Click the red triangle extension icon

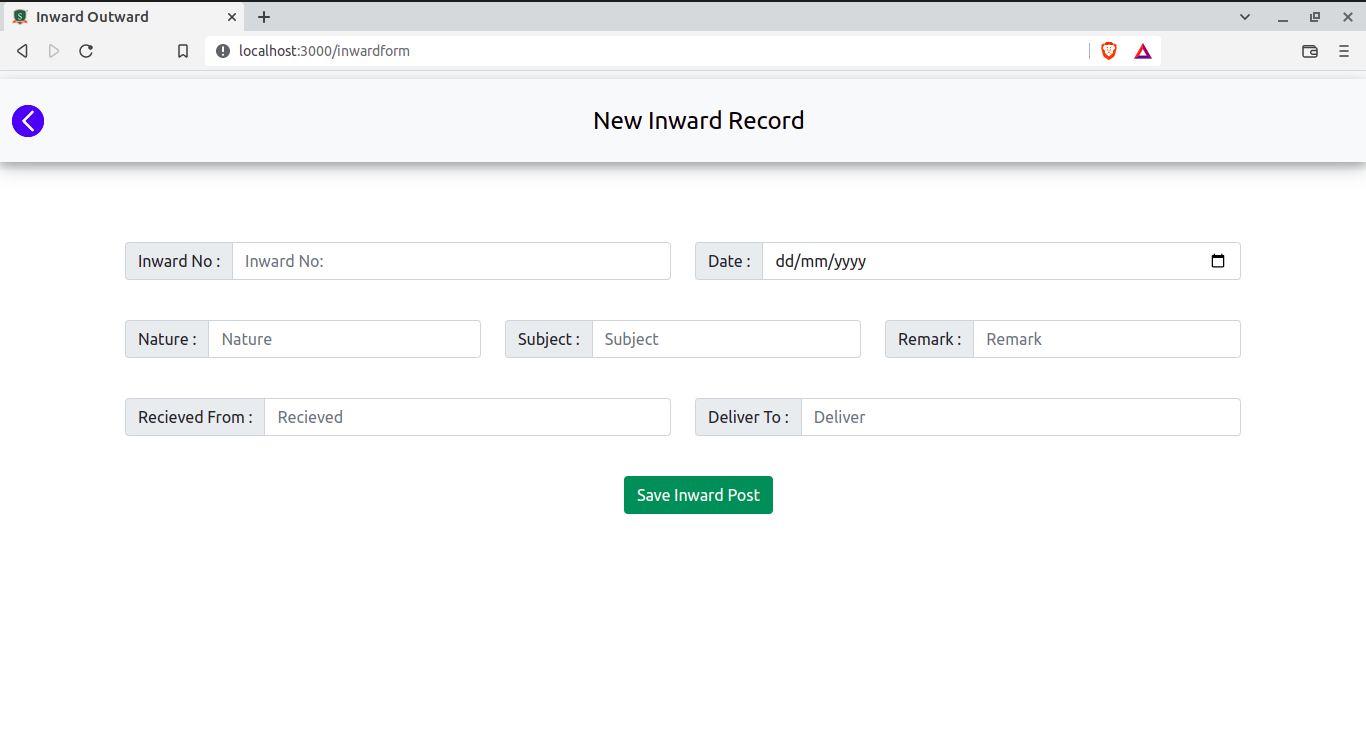click(x=1142, y=50)
